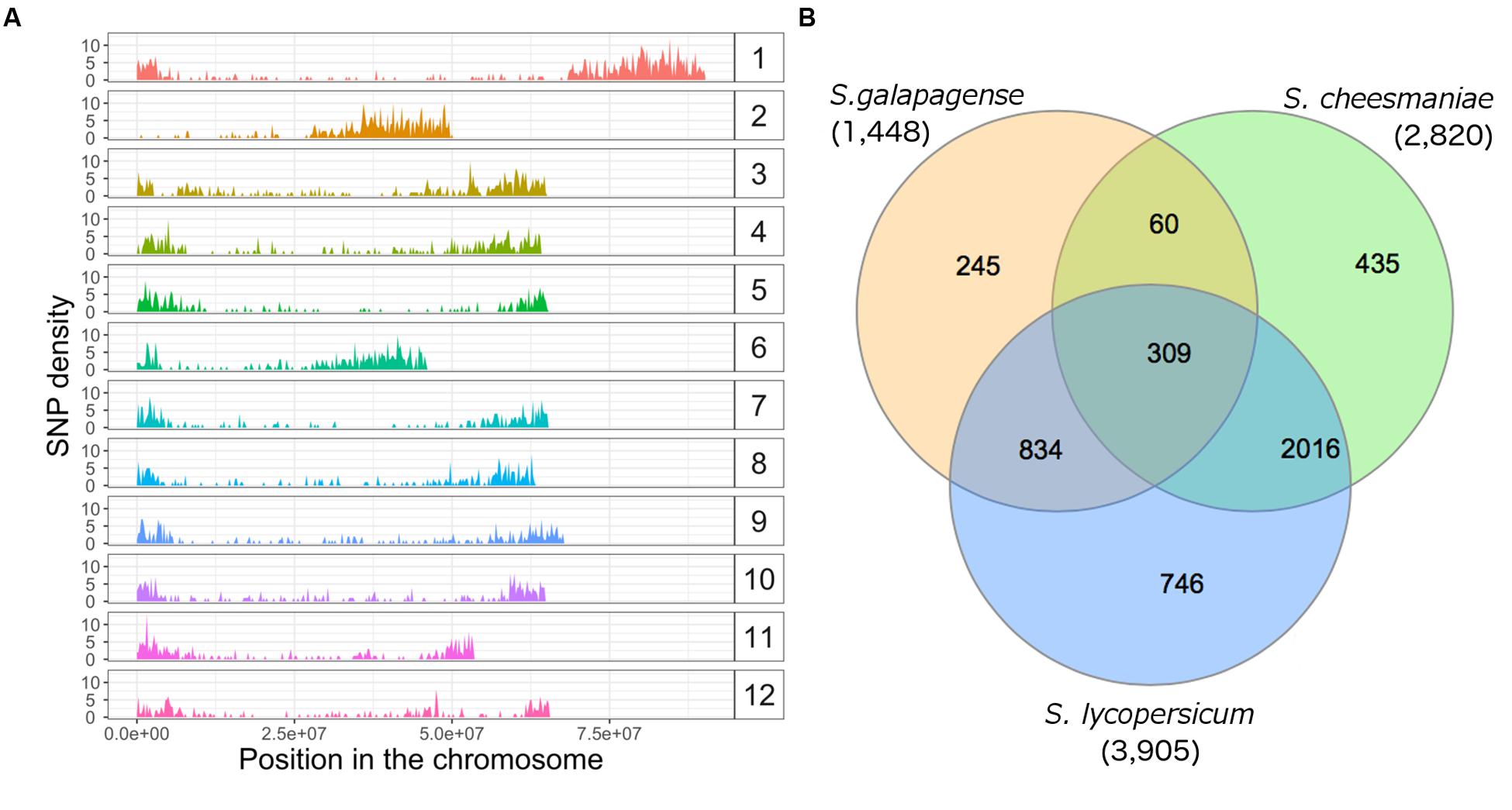The image size is (1512, 810).
Task: Click 'Position in the chromosome' axis title
Action: (420, 760)
